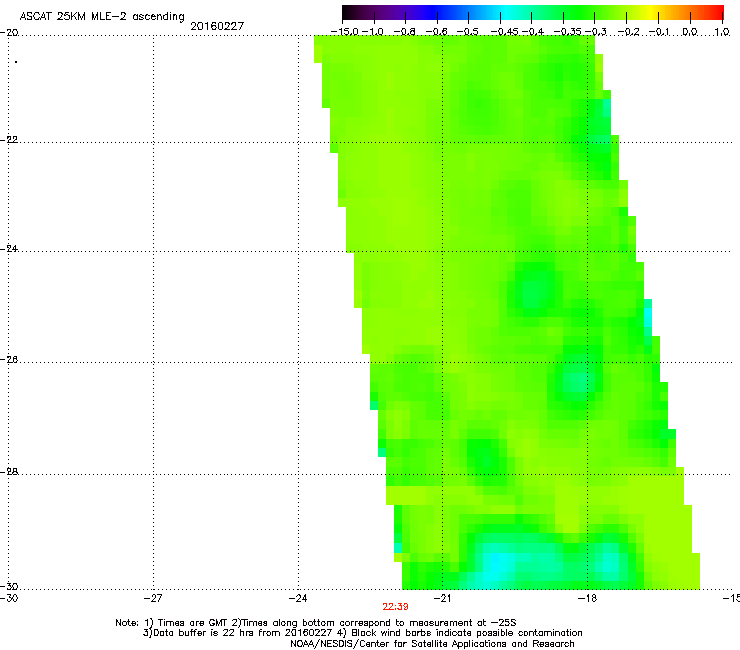Image resolution: width=740 pixels, height=650 pixels.
Task: Select the "-18" longitude axis label
Action: [587, 599]
